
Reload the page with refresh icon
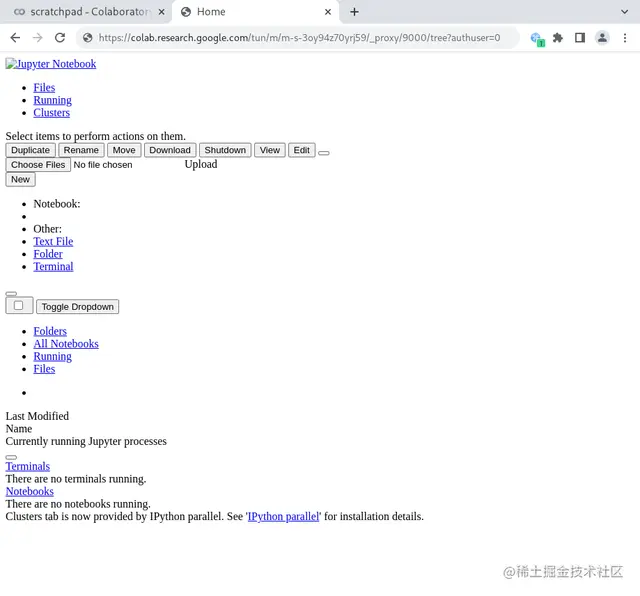pyautogui.click(x=60, y=38)
